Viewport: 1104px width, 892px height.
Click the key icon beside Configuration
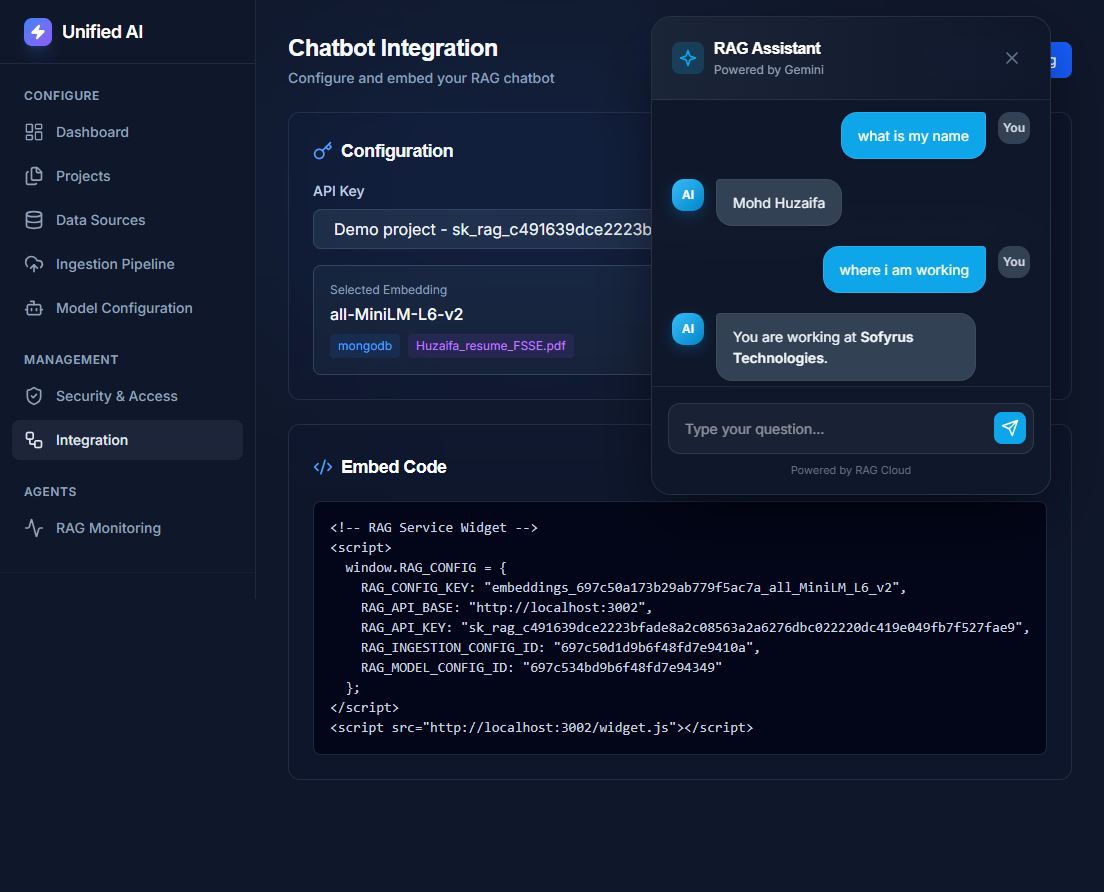point(322,151)
